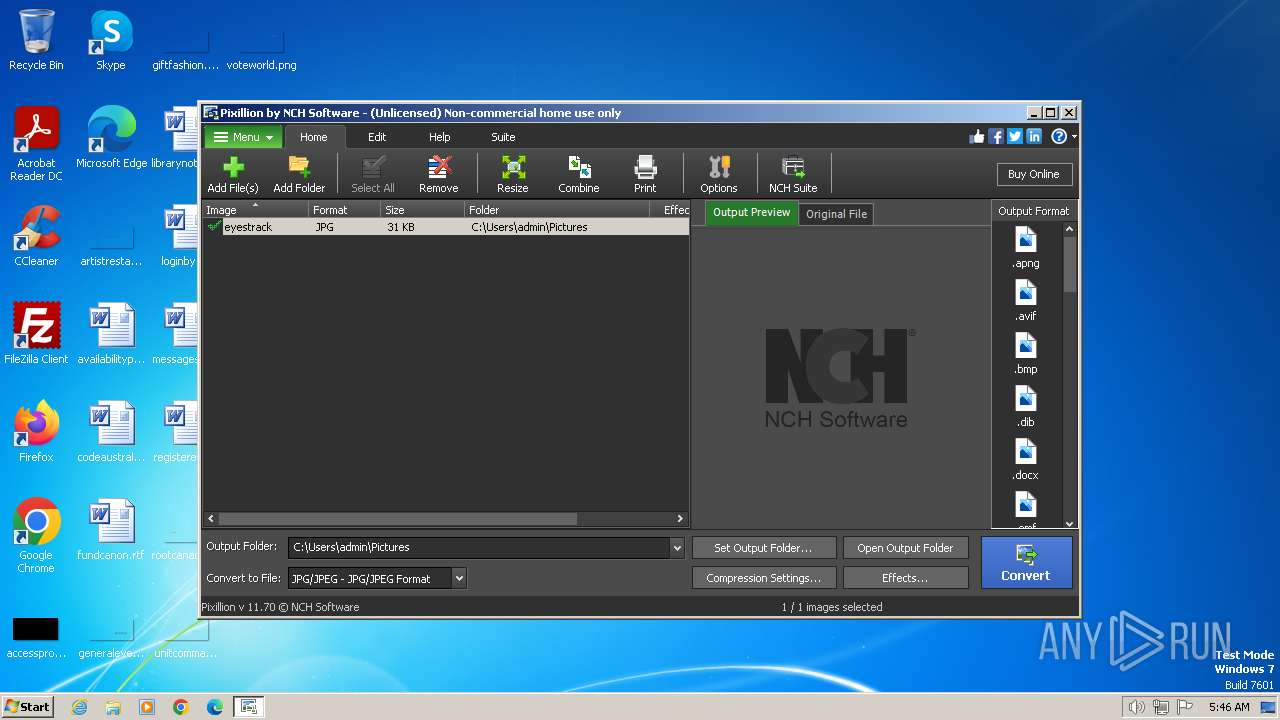Show the Original File tab
1280x720 pixels.
[x=837, y=214]
